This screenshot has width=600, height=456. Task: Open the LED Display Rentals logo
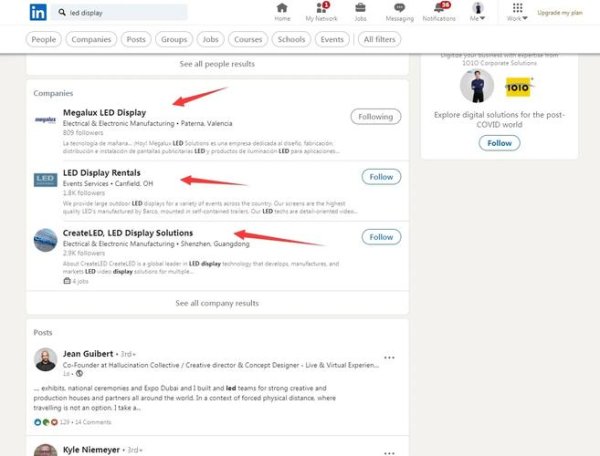[45, 180]
